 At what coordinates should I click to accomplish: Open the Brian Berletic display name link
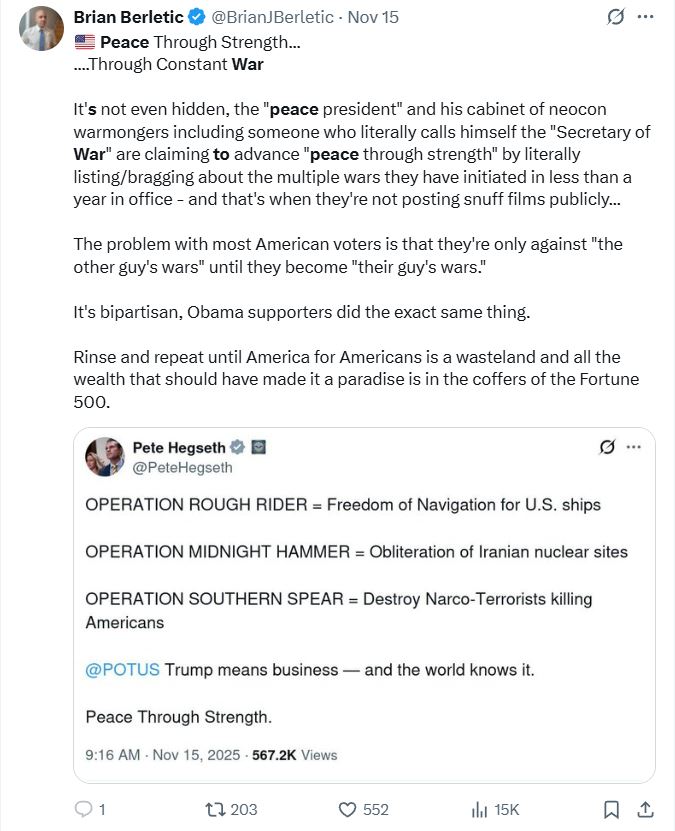[x=128, y=19]
